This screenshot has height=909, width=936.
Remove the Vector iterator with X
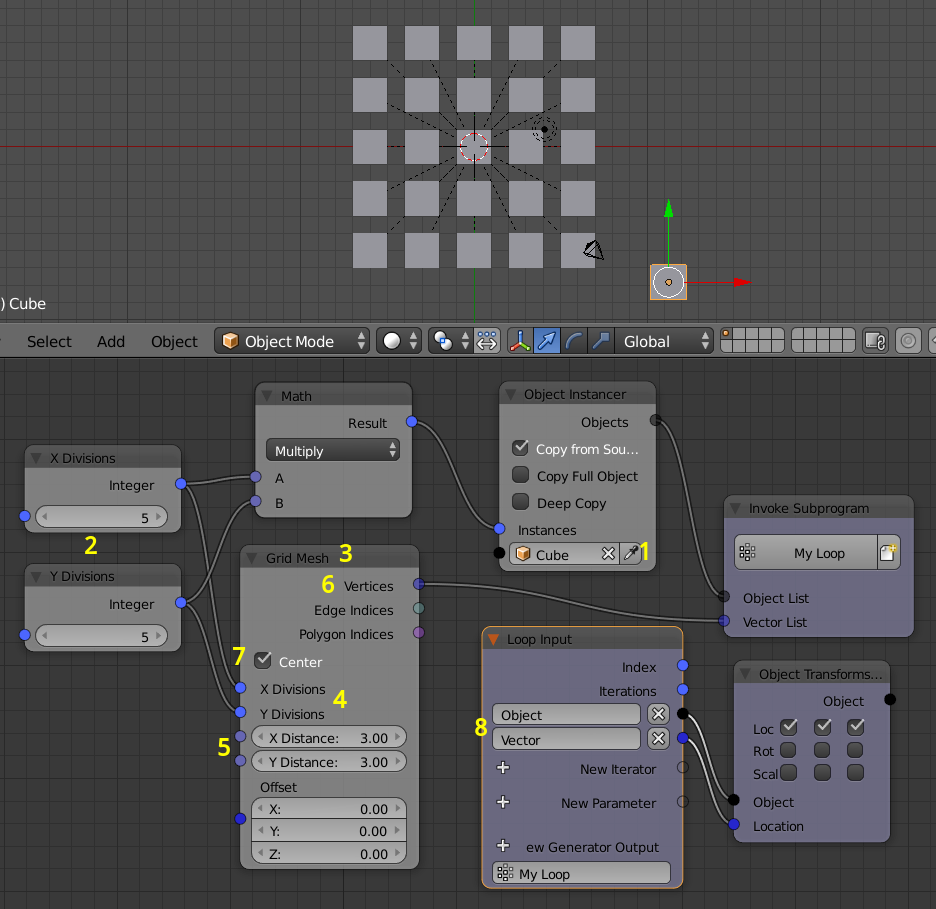tap(658, 739)
